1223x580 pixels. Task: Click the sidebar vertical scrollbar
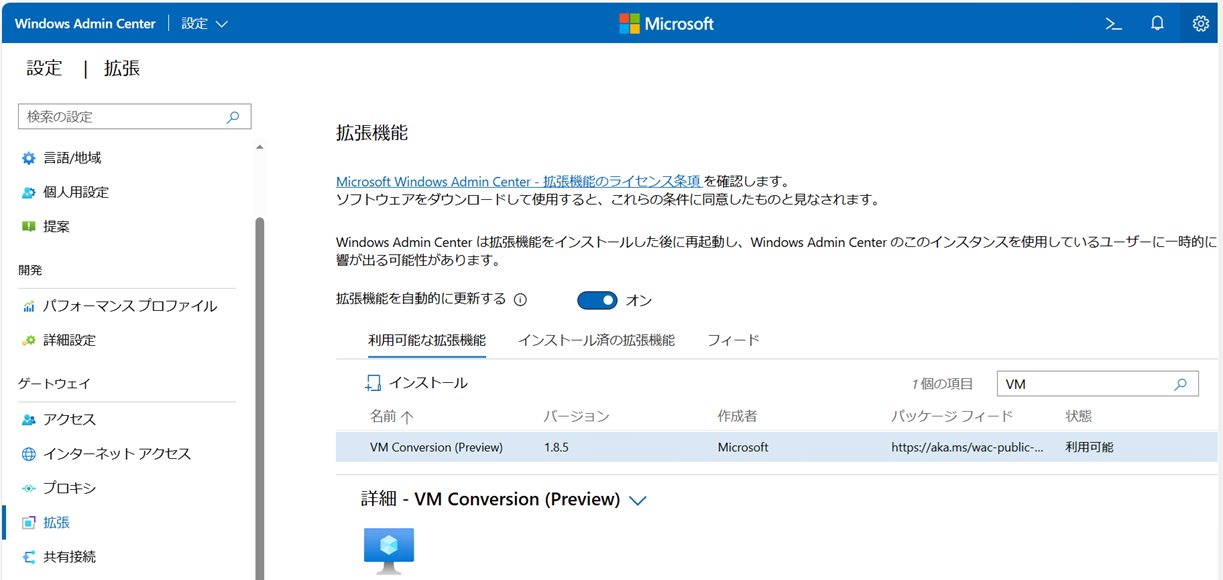(x=260, y=400)
